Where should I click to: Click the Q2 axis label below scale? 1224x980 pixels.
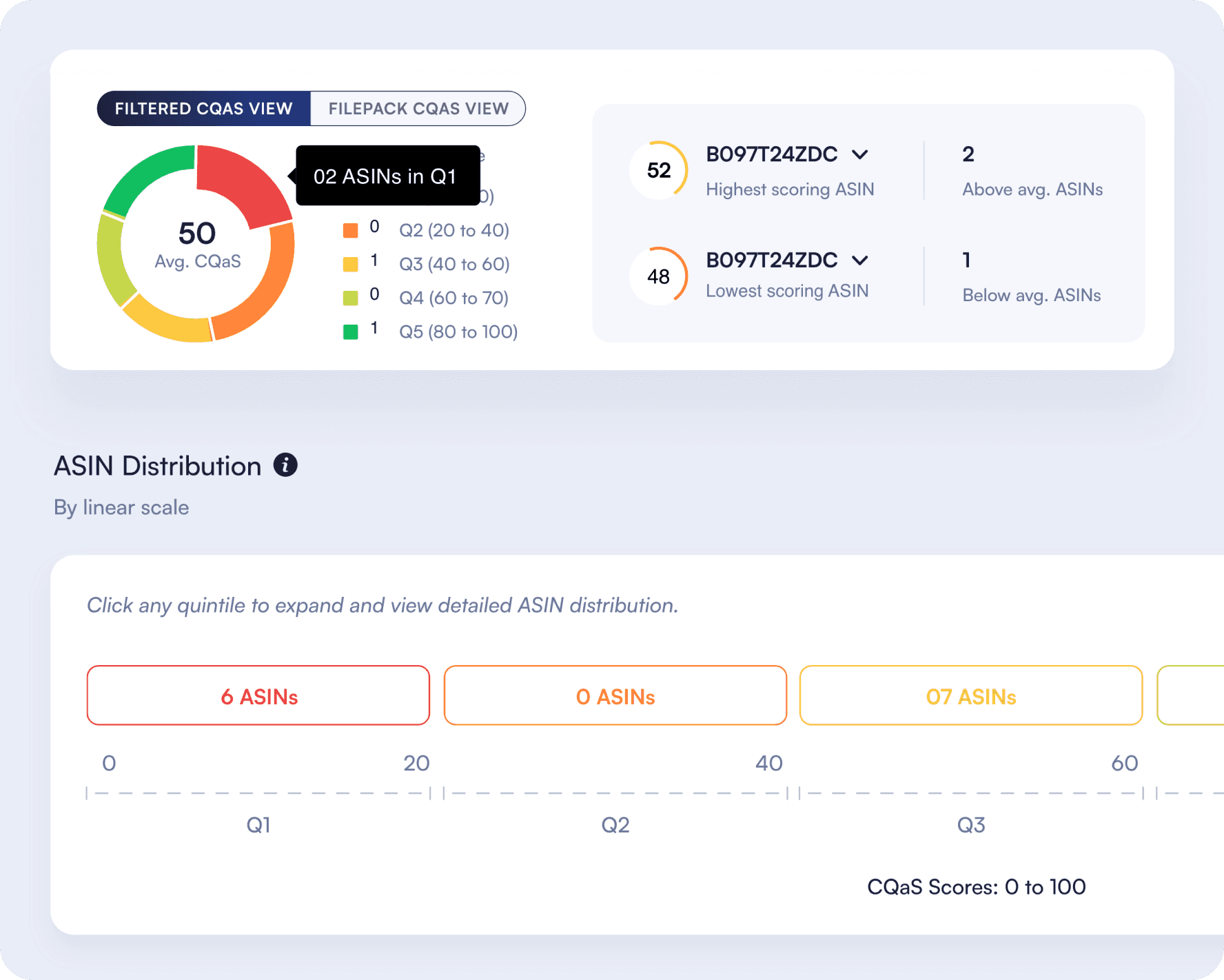(615, 825)
